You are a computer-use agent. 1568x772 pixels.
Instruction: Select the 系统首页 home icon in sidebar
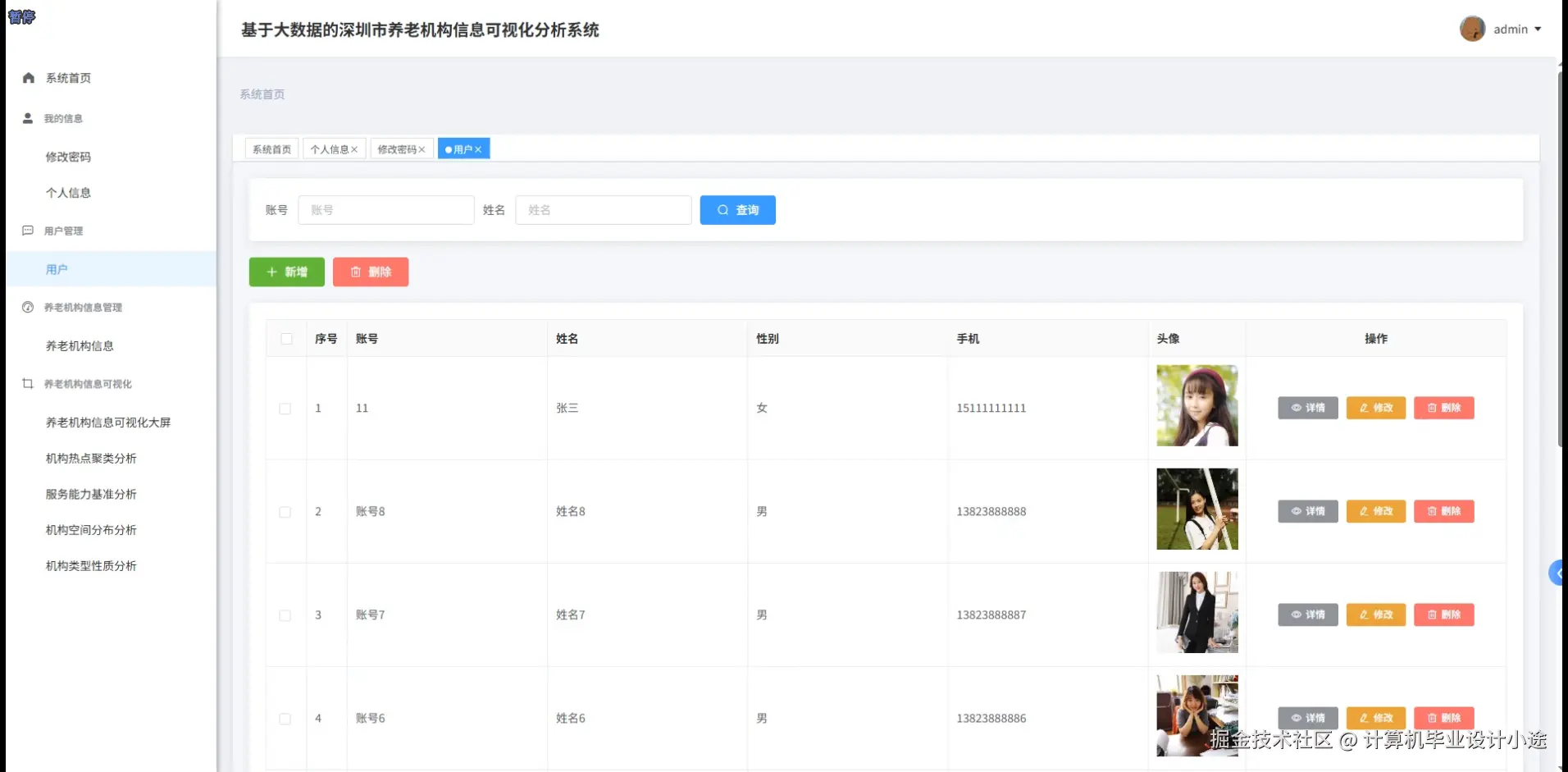28,77
